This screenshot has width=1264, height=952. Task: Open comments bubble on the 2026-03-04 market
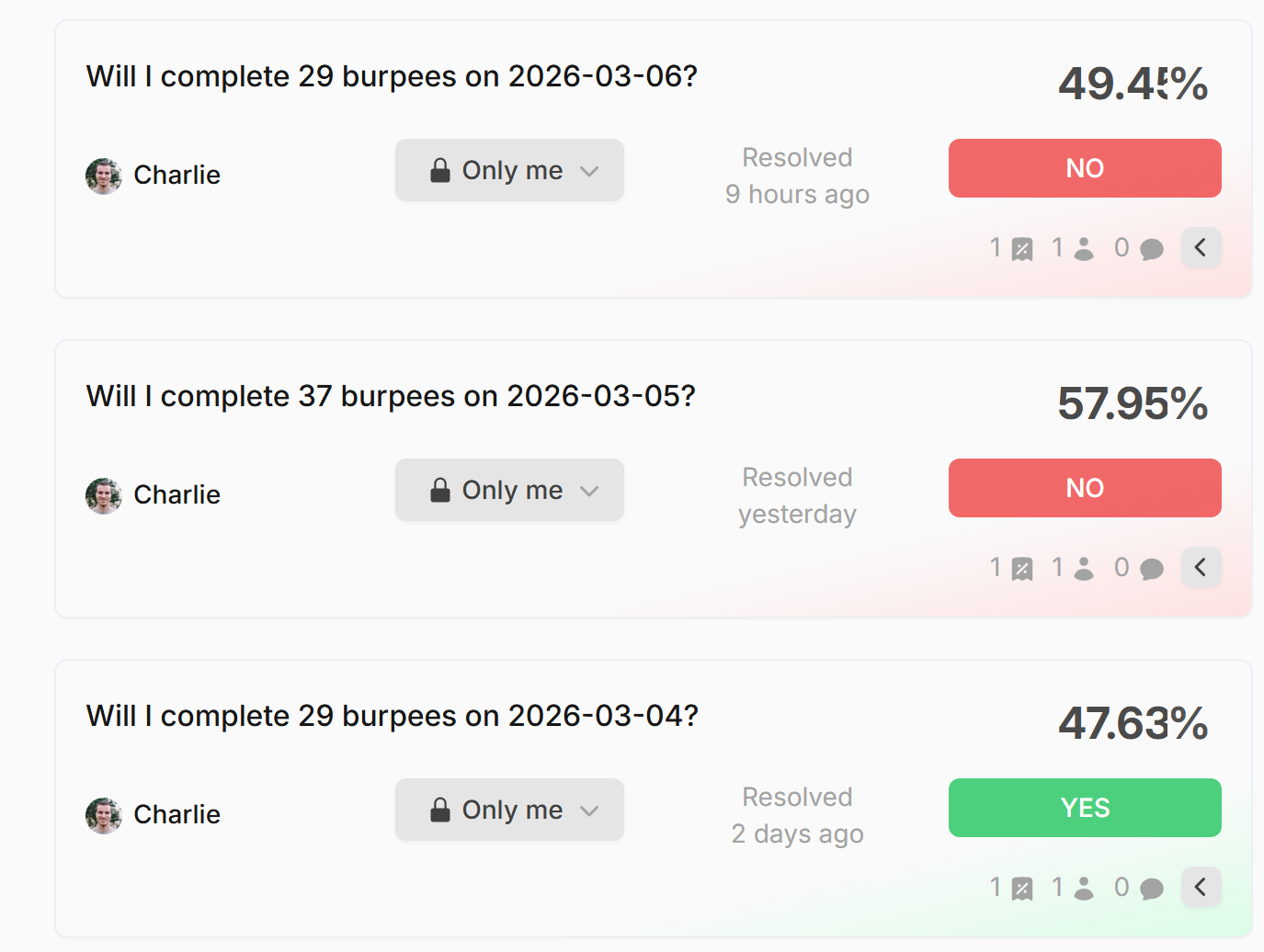coord(1152,887)
